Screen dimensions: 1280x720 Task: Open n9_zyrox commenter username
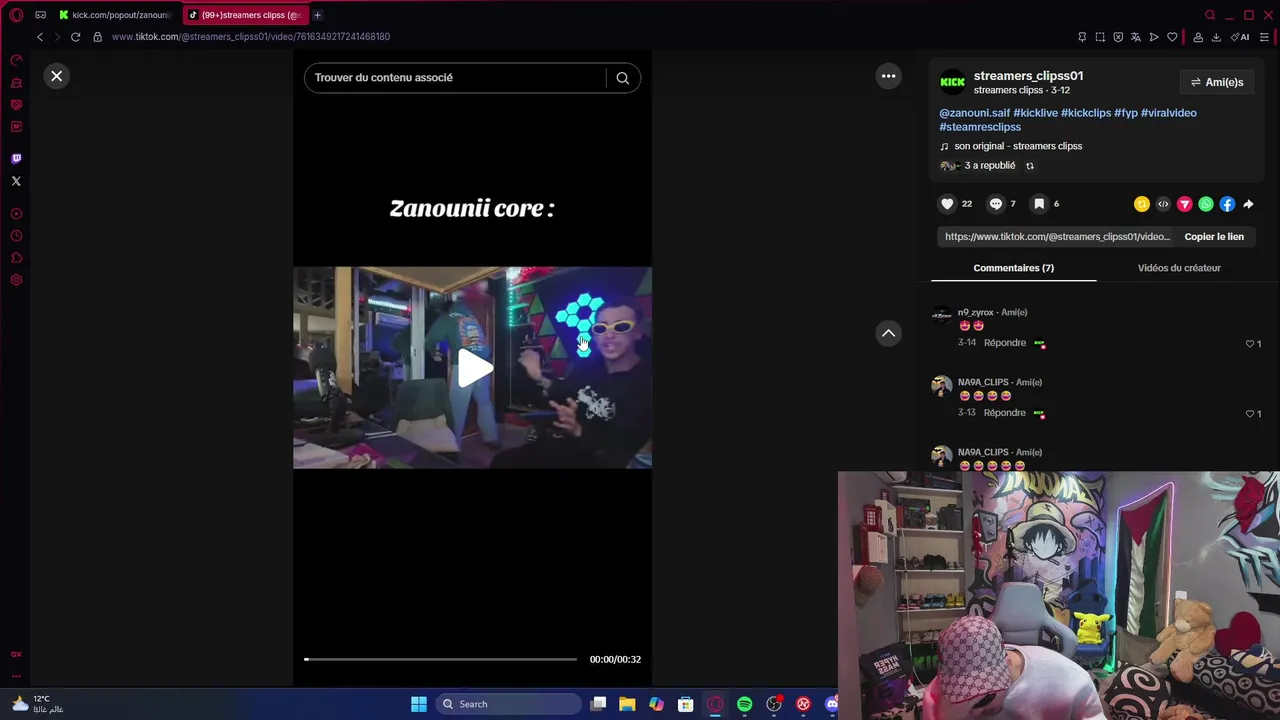(976, 313)
